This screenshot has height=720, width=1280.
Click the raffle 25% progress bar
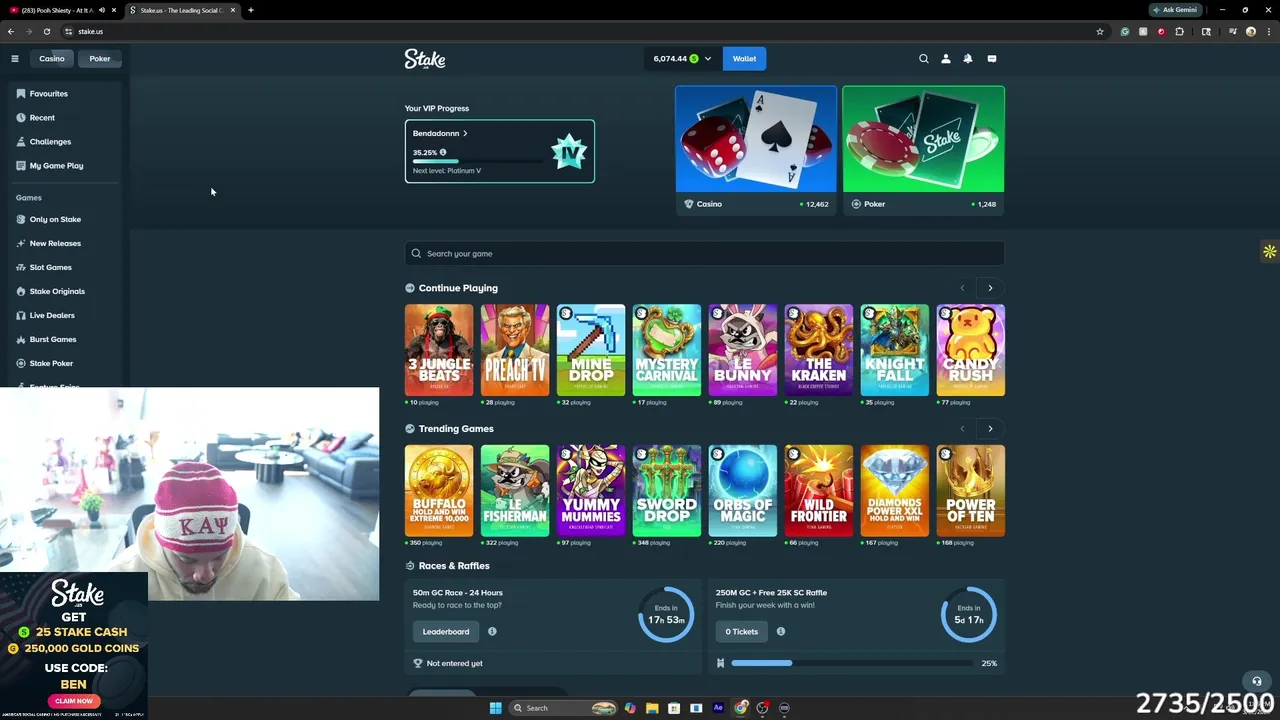tap(851, 663)
